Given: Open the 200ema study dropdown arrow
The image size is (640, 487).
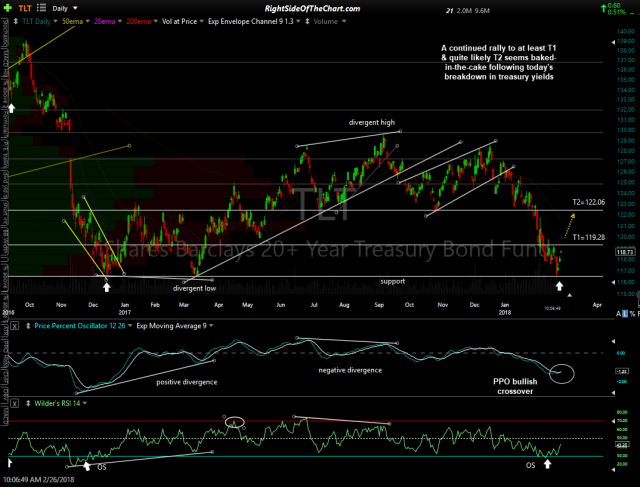Looking at the screenshot, I should [155, 21].
